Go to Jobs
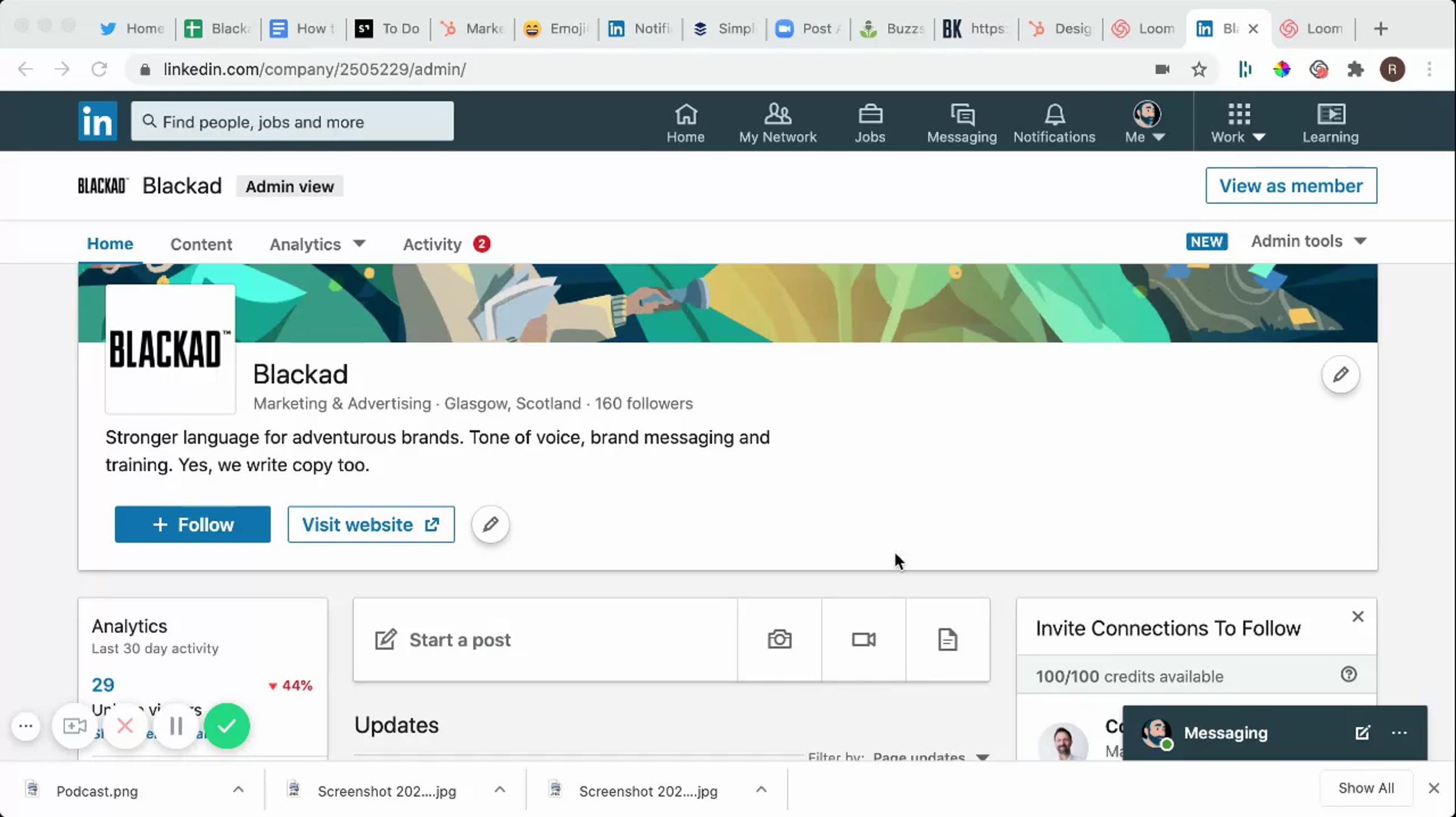Image resolution: width=1456 pixels, height=817 pixels. (x=870, y=123)
